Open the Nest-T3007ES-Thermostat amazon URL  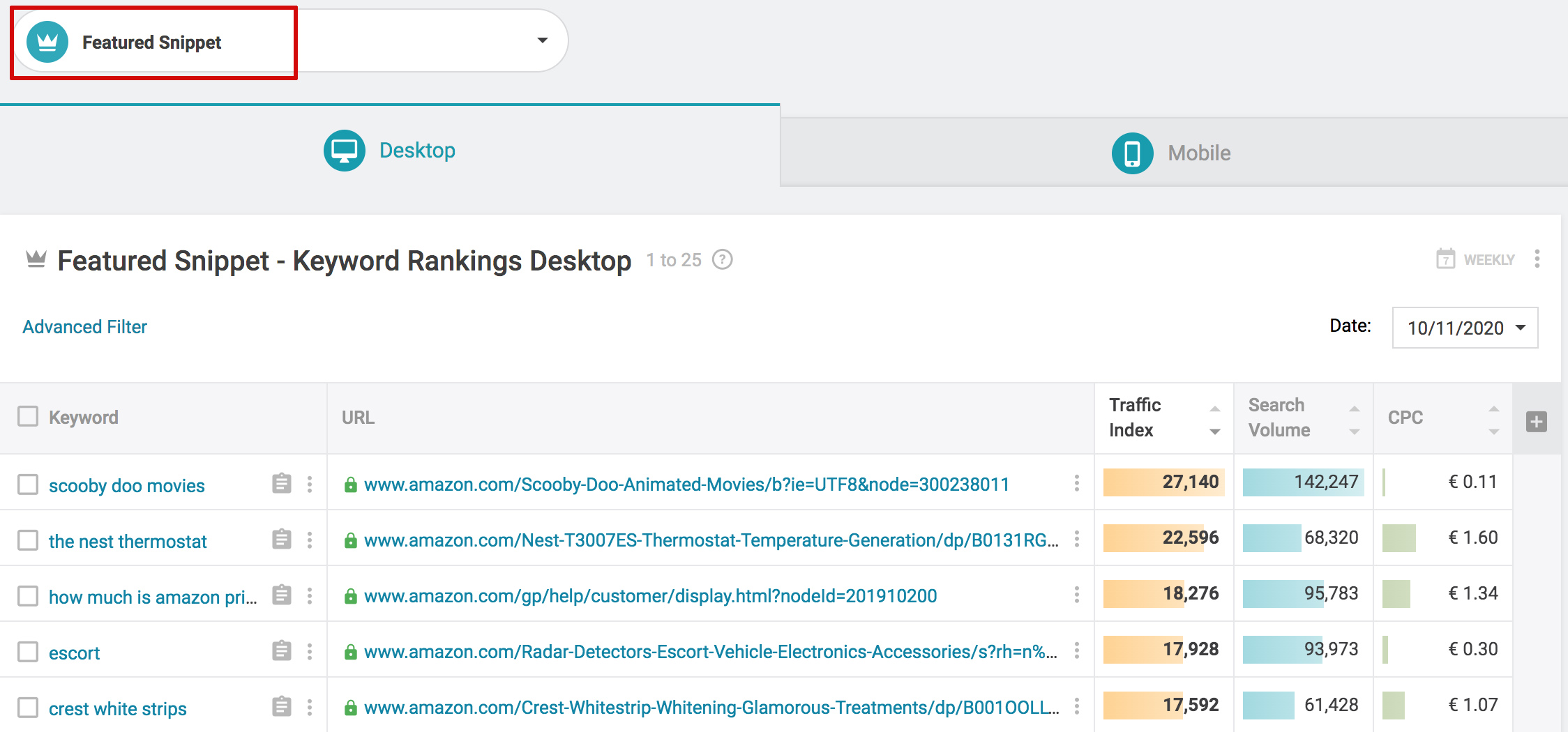[711, 540]
